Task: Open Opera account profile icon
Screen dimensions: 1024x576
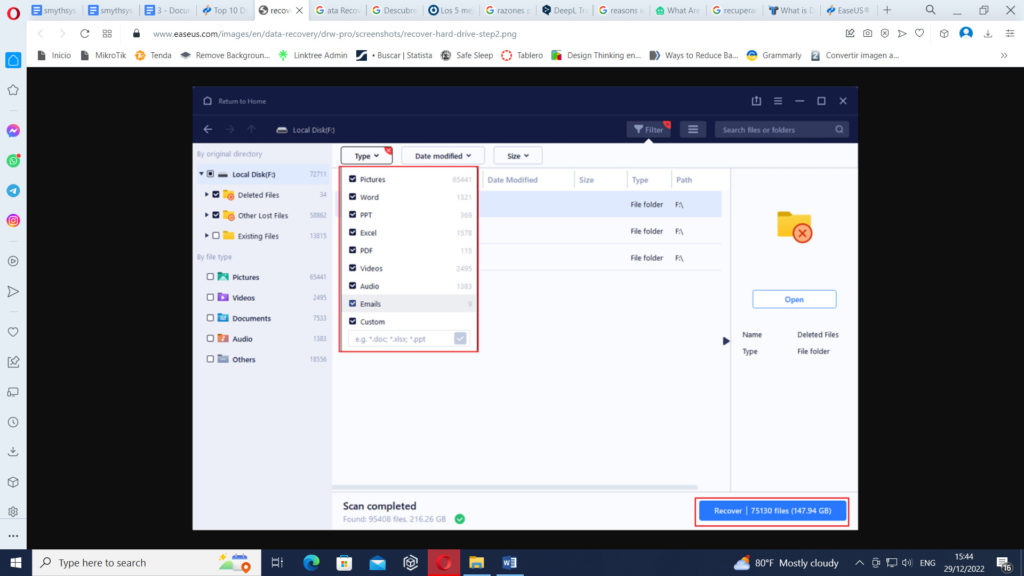Action: pyautogui.click(x=966, y=33)
